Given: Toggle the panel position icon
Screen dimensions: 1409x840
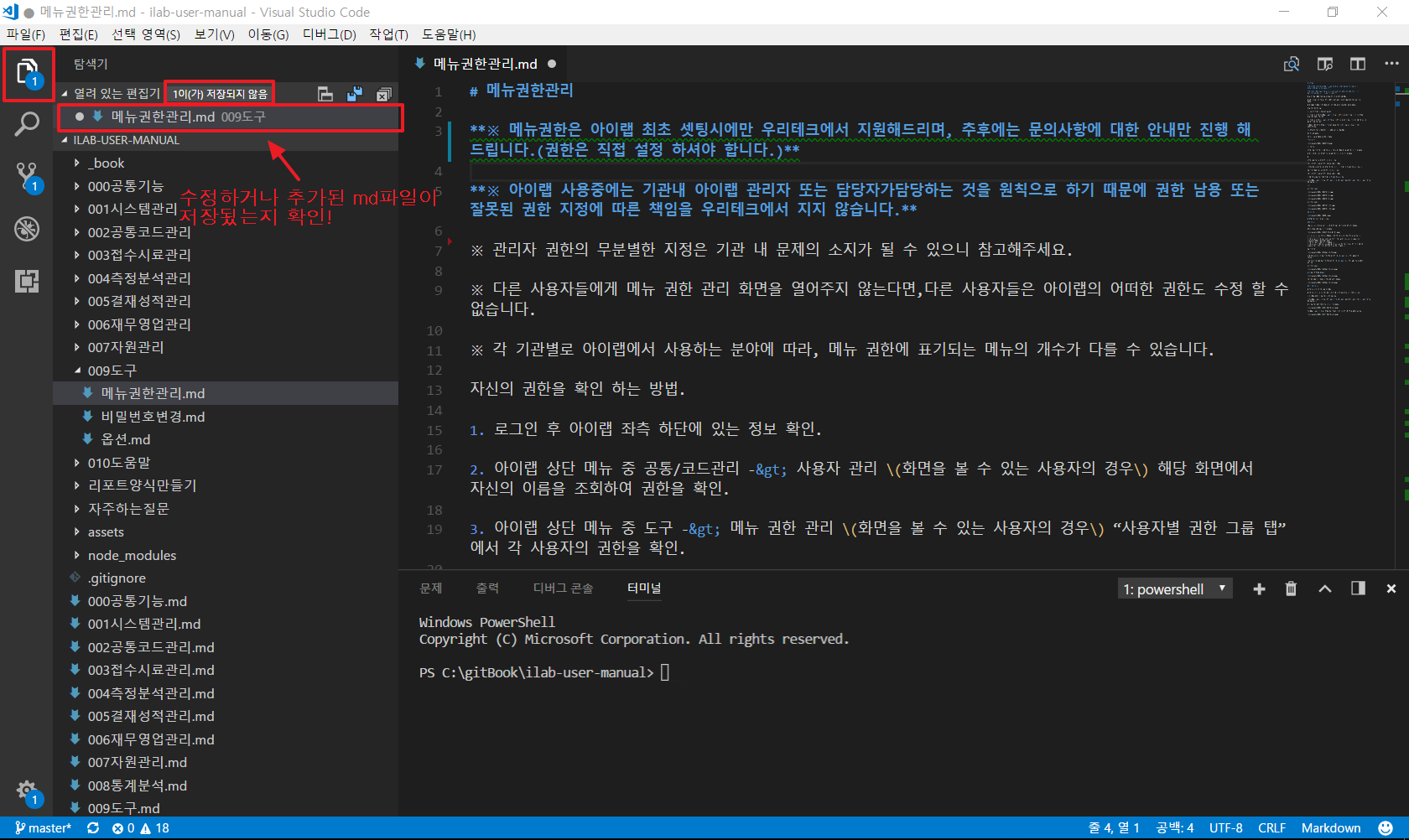Looking at the screenshot, I should click(1358, 589).
